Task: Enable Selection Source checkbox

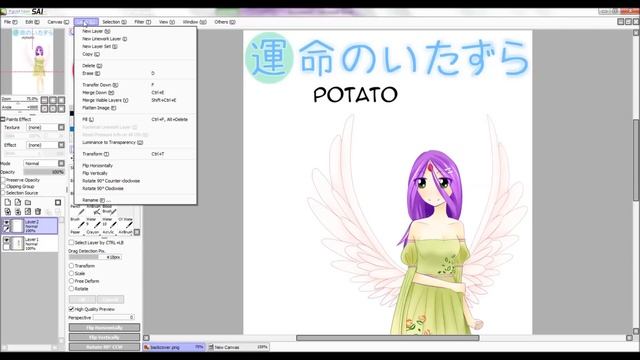Action: pyautogui.click(x=3, y=193)
